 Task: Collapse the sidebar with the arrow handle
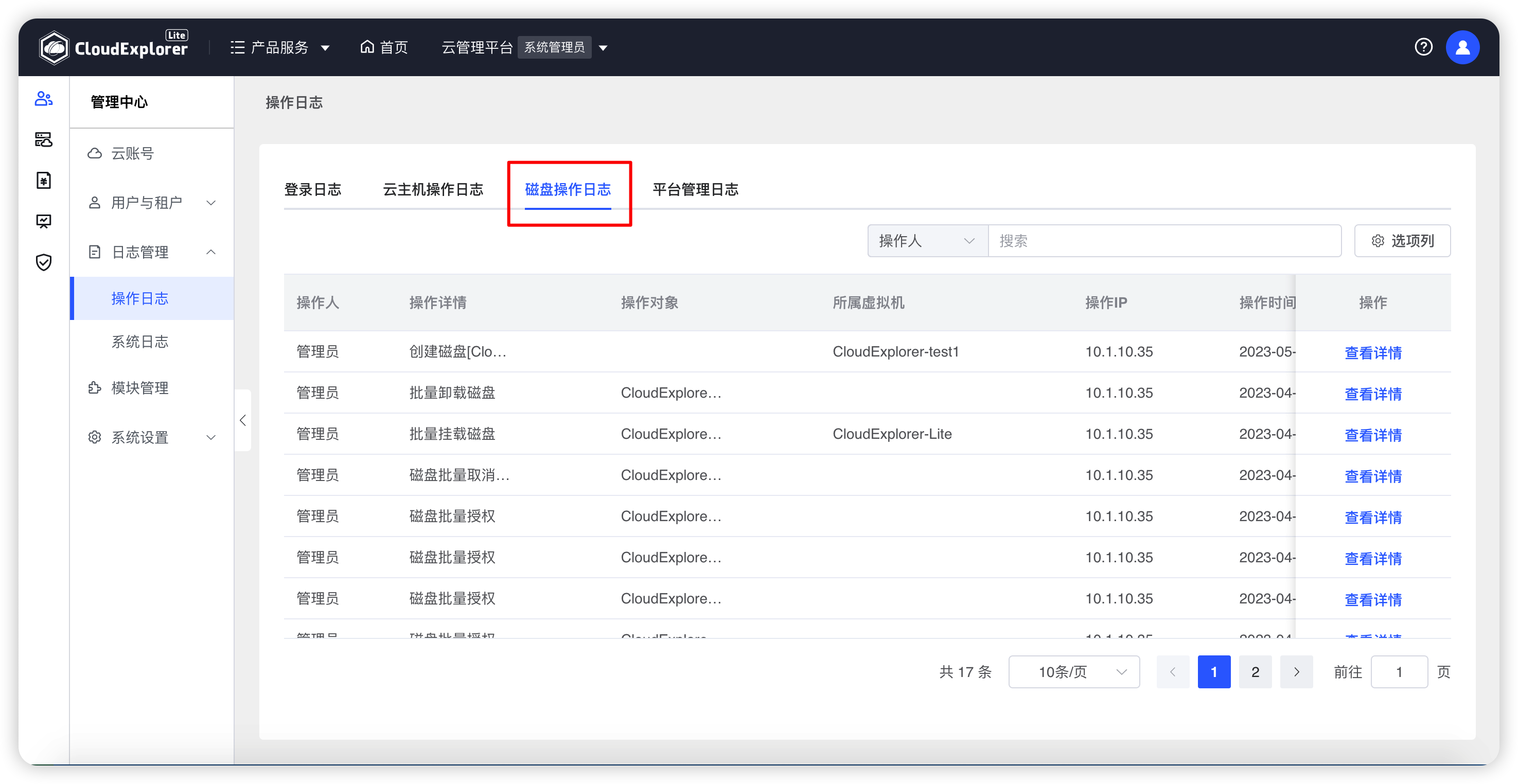tap(243, 420)
